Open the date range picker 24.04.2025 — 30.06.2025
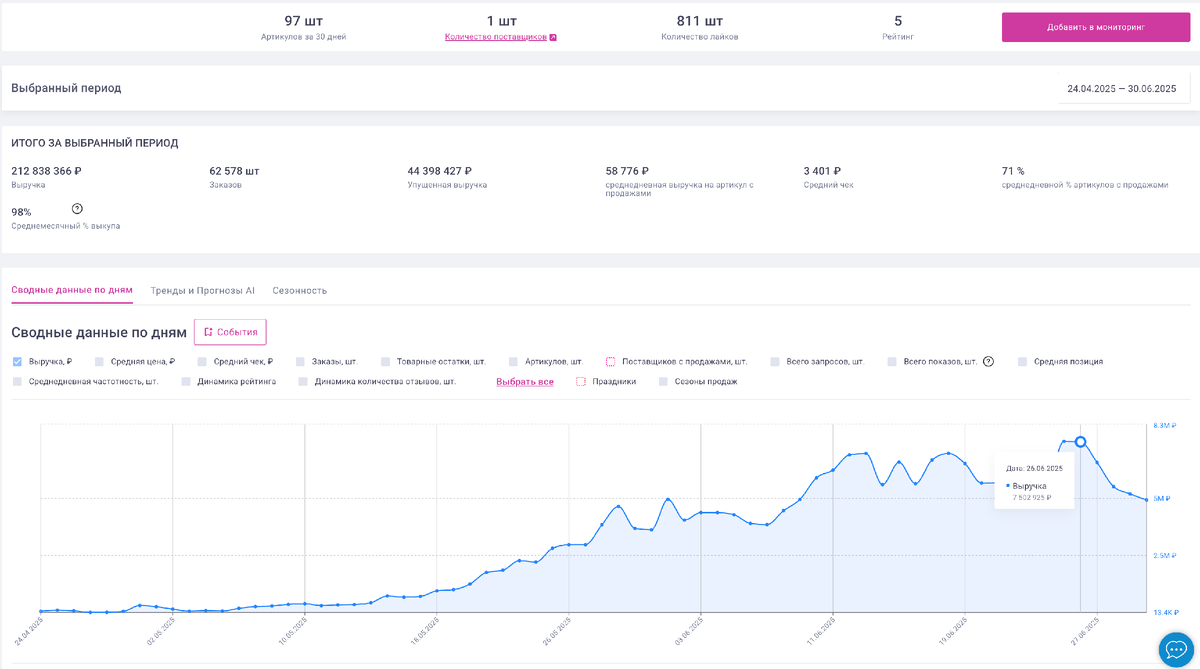This screenshot has width=1200, height=669. (1121, 88)
